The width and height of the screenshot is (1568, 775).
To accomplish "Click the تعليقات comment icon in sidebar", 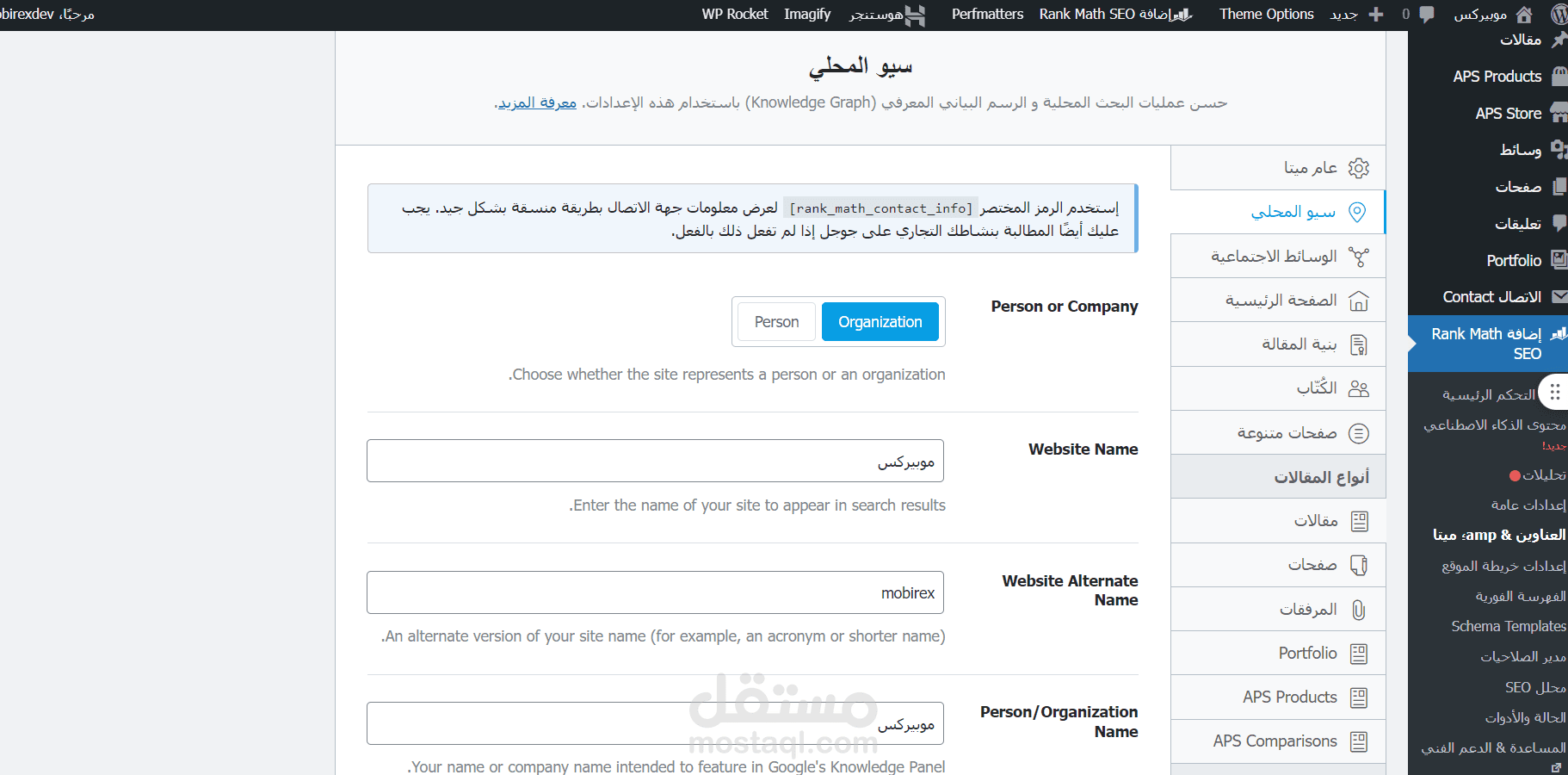I will point(1559,223).
